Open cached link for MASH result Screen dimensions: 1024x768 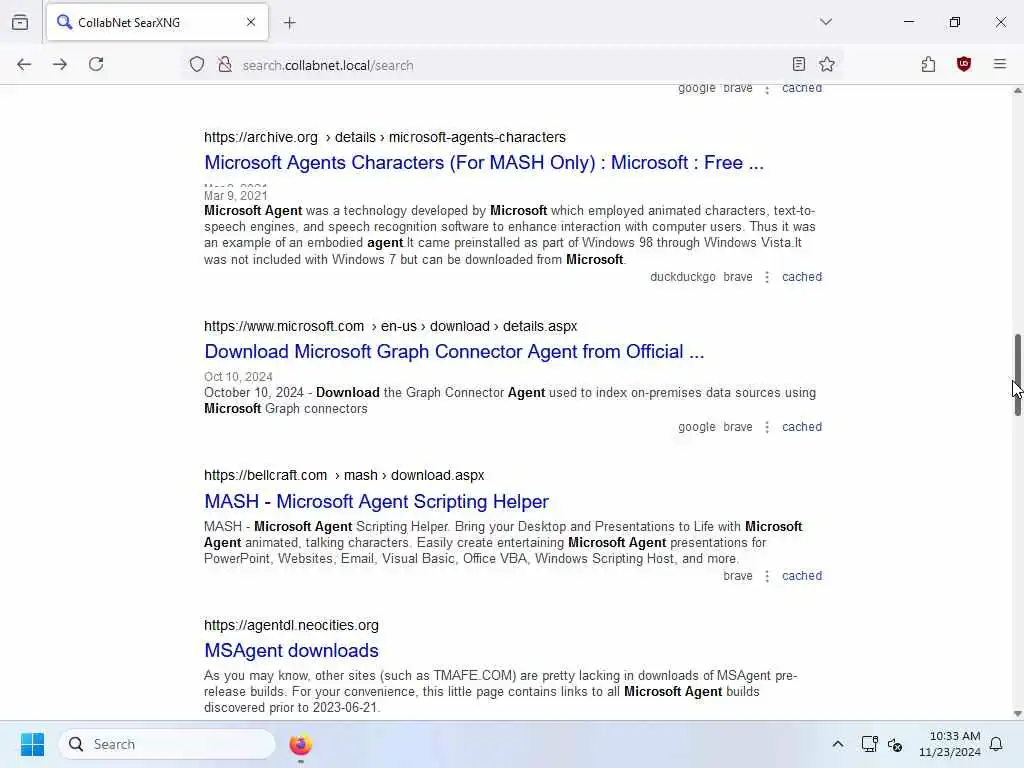802,576
